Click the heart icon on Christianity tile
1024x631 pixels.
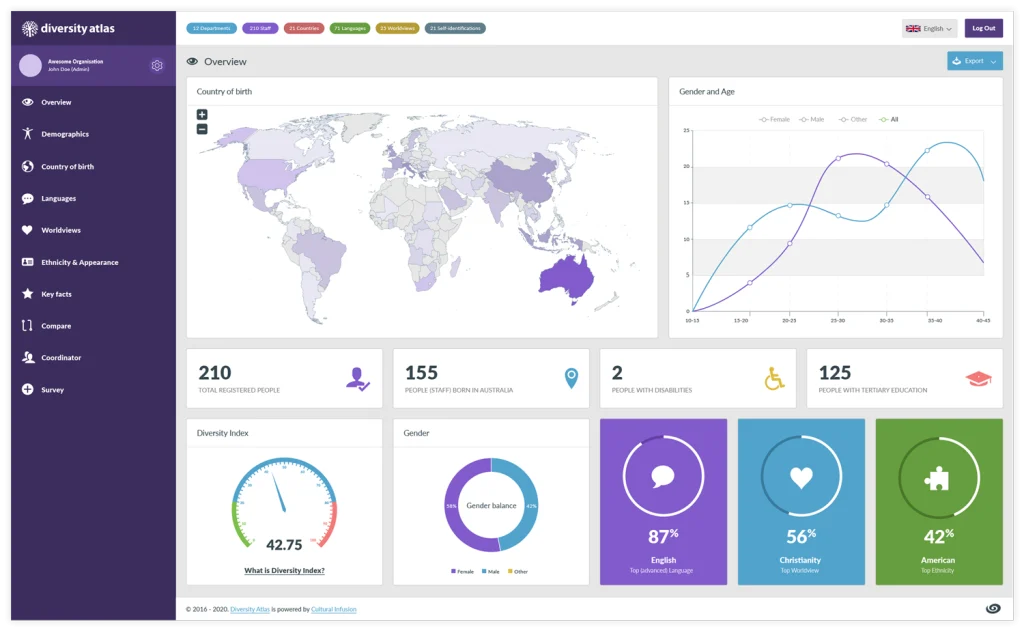pyautogui.click(x=801, y=477)
